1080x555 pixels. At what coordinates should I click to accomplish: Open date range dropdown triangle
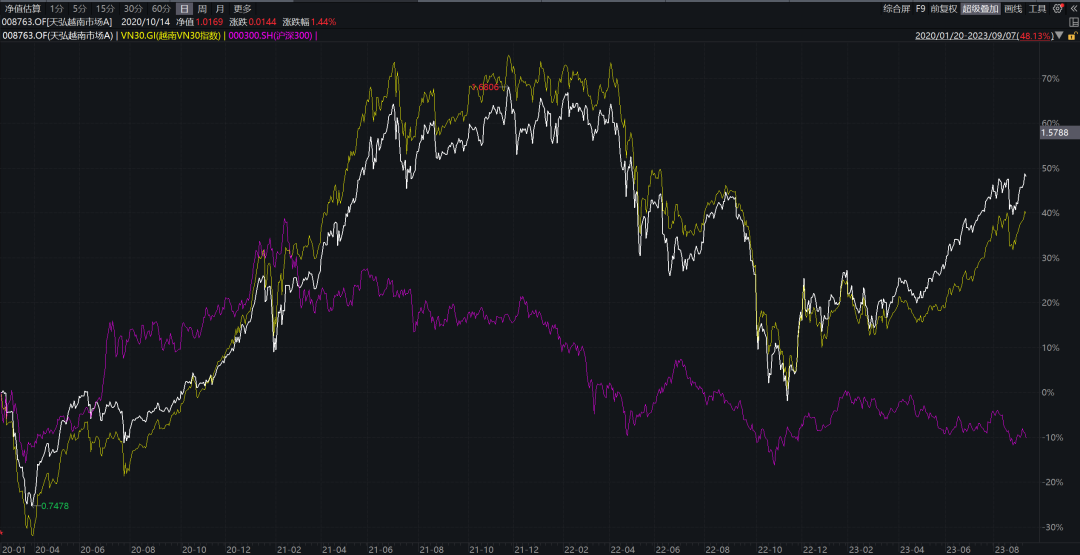click(x=1059, y=35)
